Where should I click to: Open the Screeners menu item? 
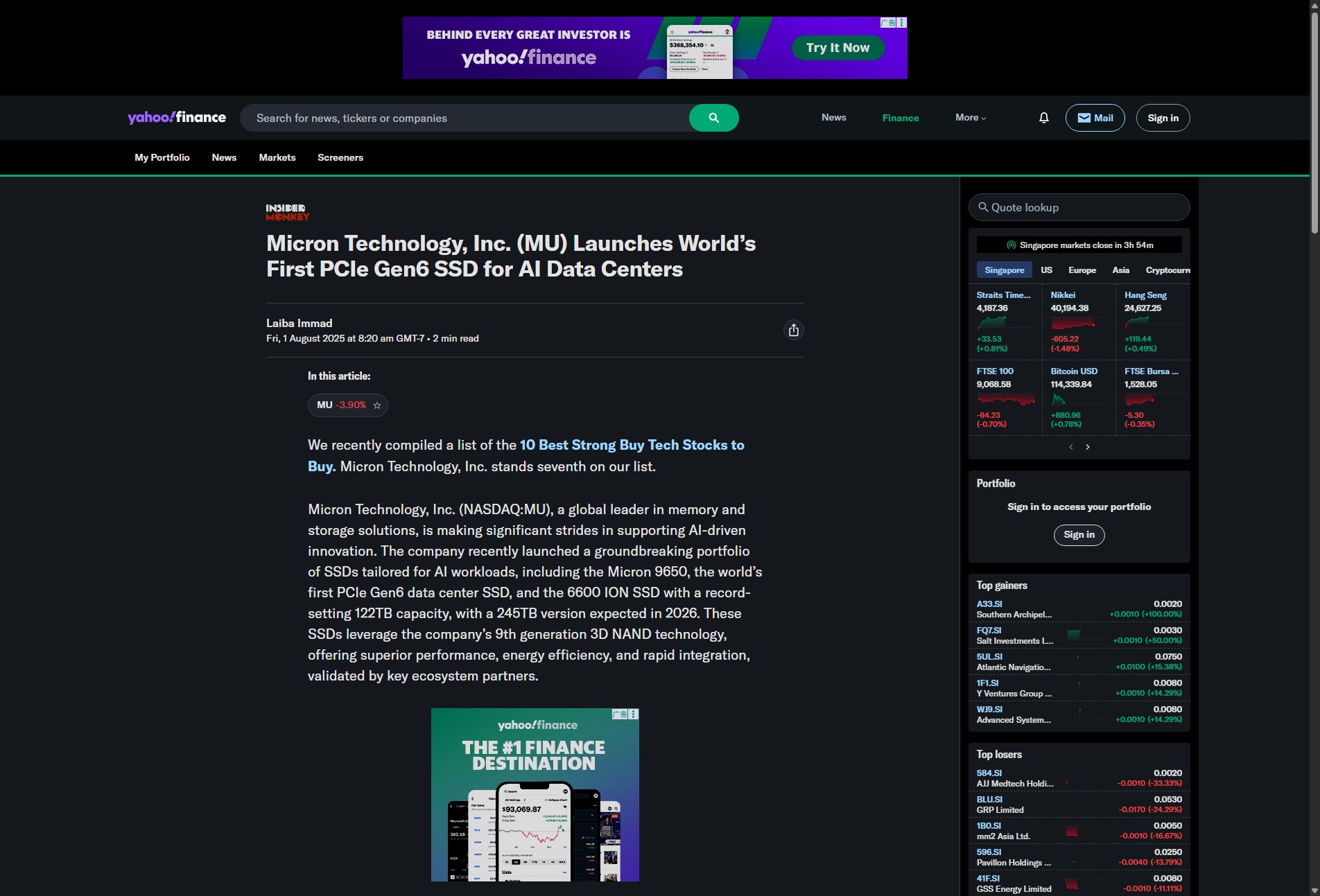pos(340,157)
